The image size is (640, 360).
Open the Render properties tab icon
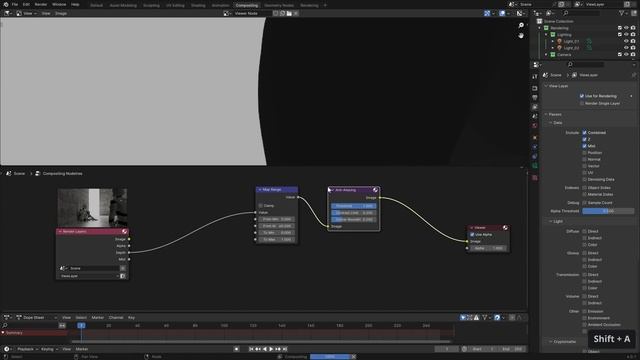(x=535, y=88)
